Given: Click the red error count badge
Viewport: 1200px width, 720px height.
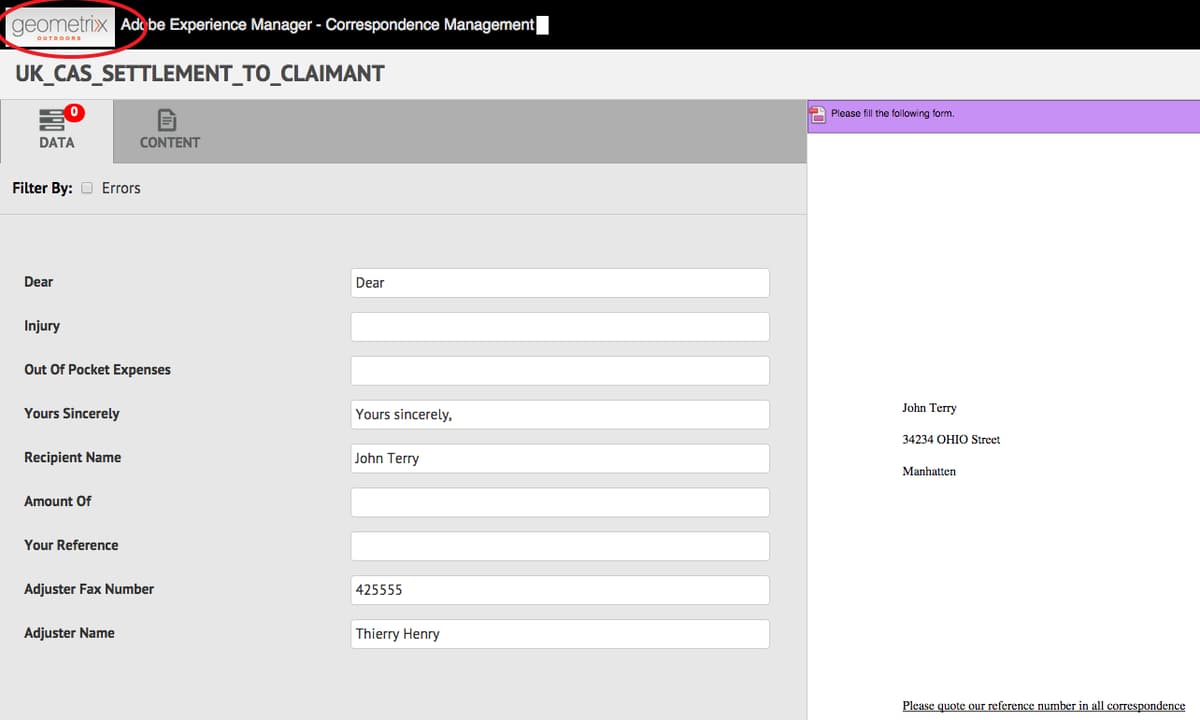Looking at the screenshot, I should [x=74, y=110].
